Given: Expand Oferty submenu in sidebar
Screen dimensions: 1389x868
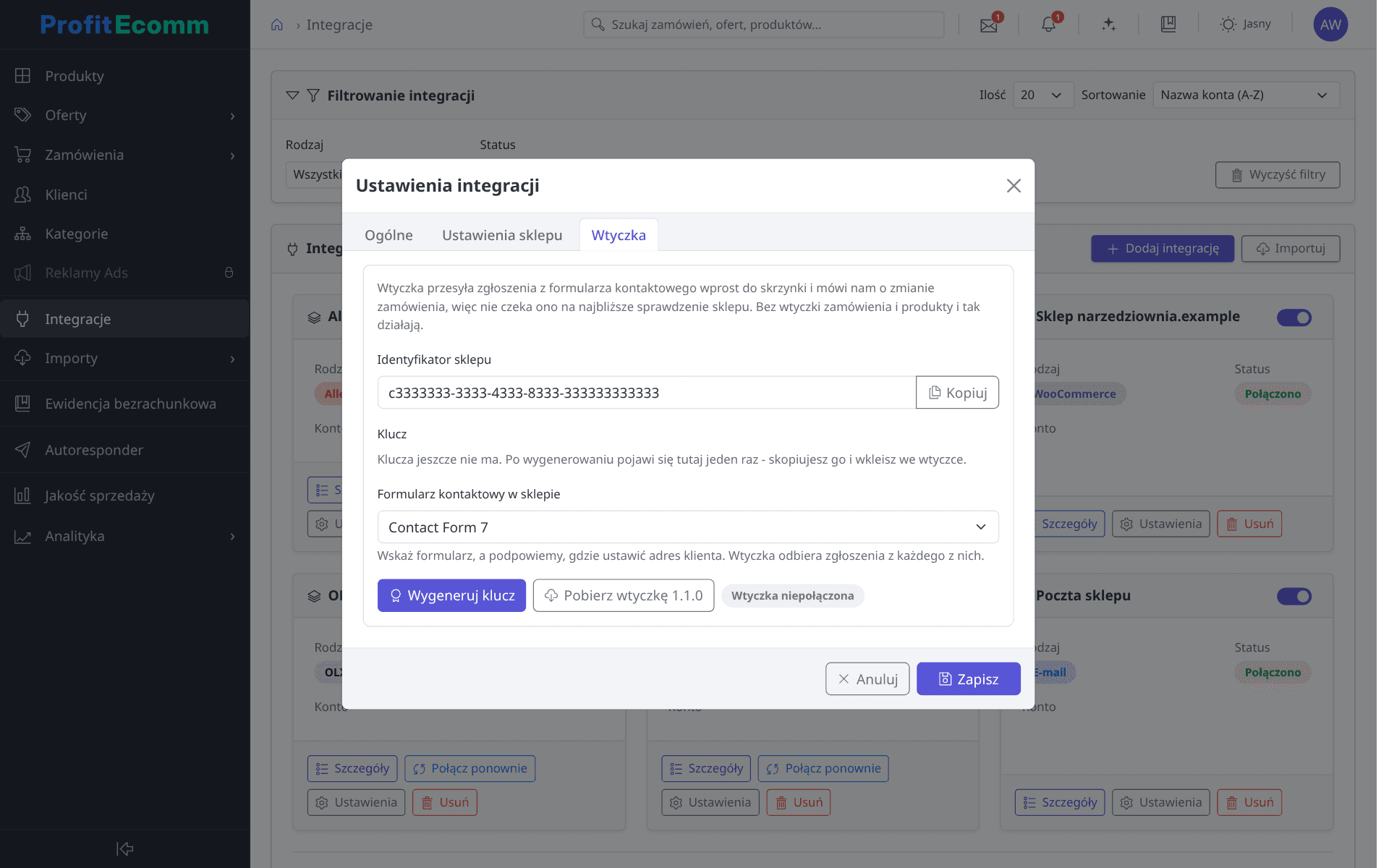Looking at the screenshot, I should pos(232,116).
